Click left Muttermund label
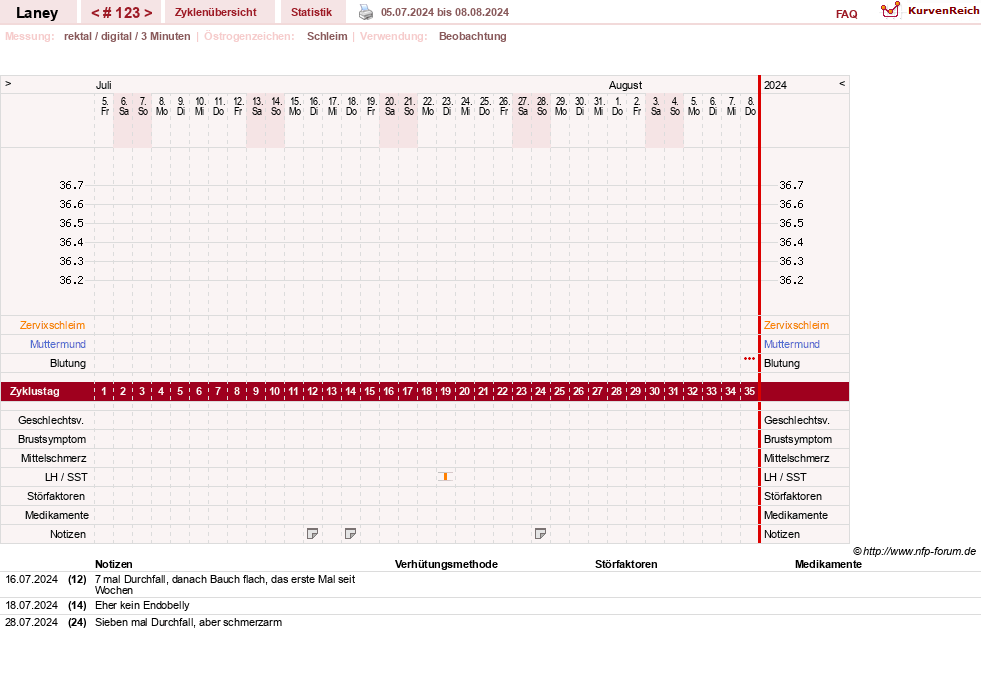 58,344
